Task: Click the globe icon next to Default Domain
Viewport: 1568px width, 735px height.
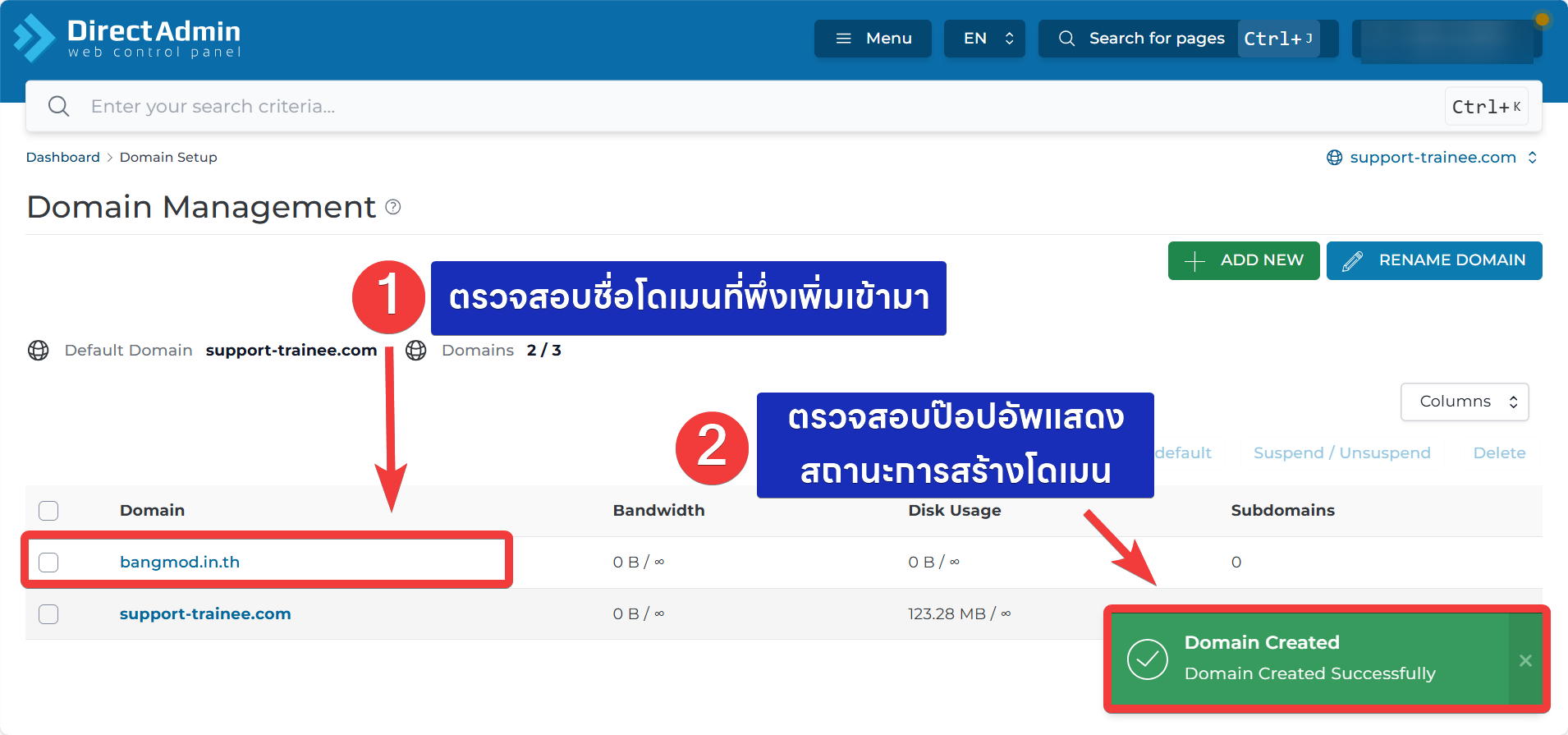Action: [39, 351]
